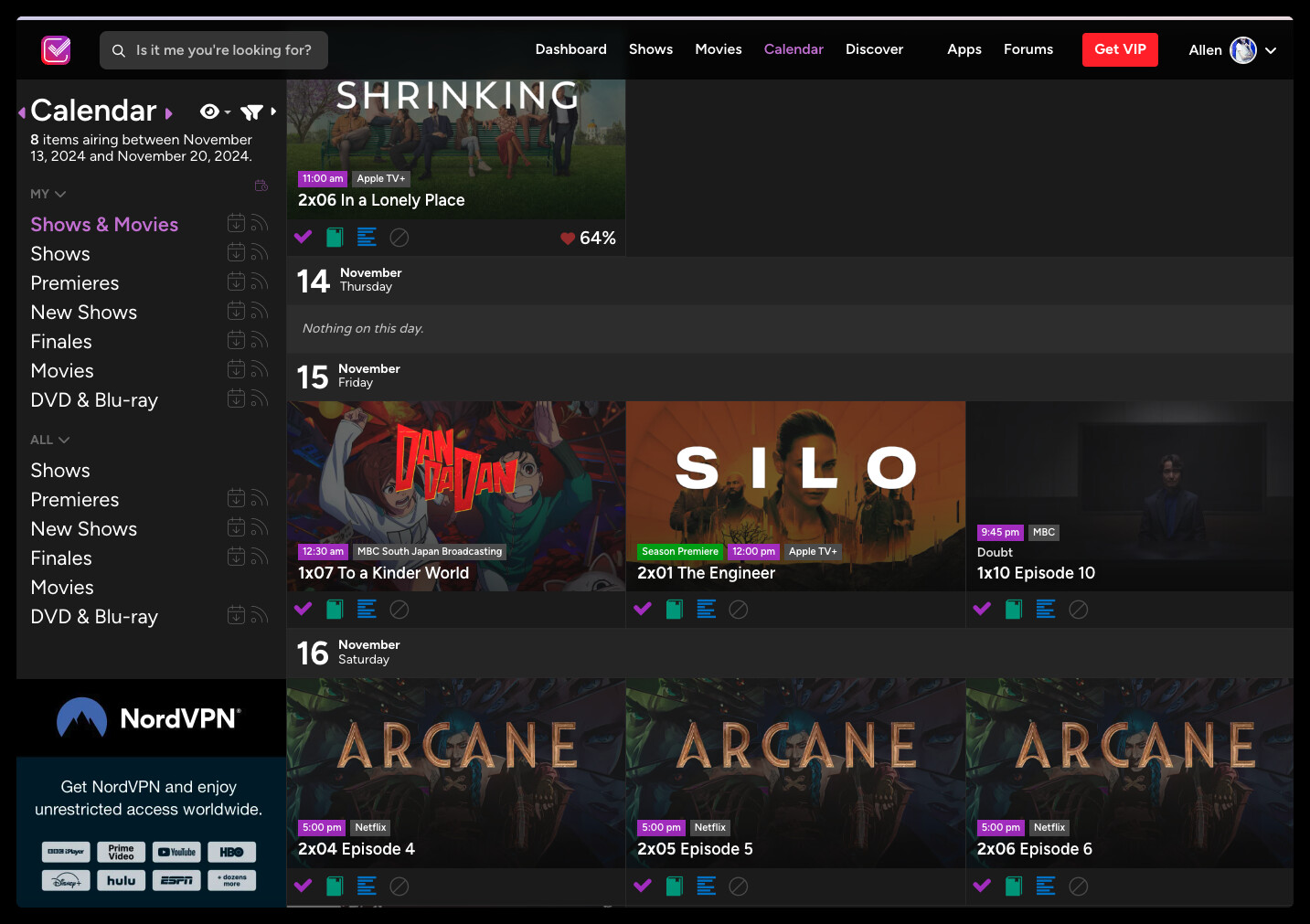The image size is (1310, 924).
Task: Click the iCal icon for My DVD & Blu-ray
Action: pos(236,398)
